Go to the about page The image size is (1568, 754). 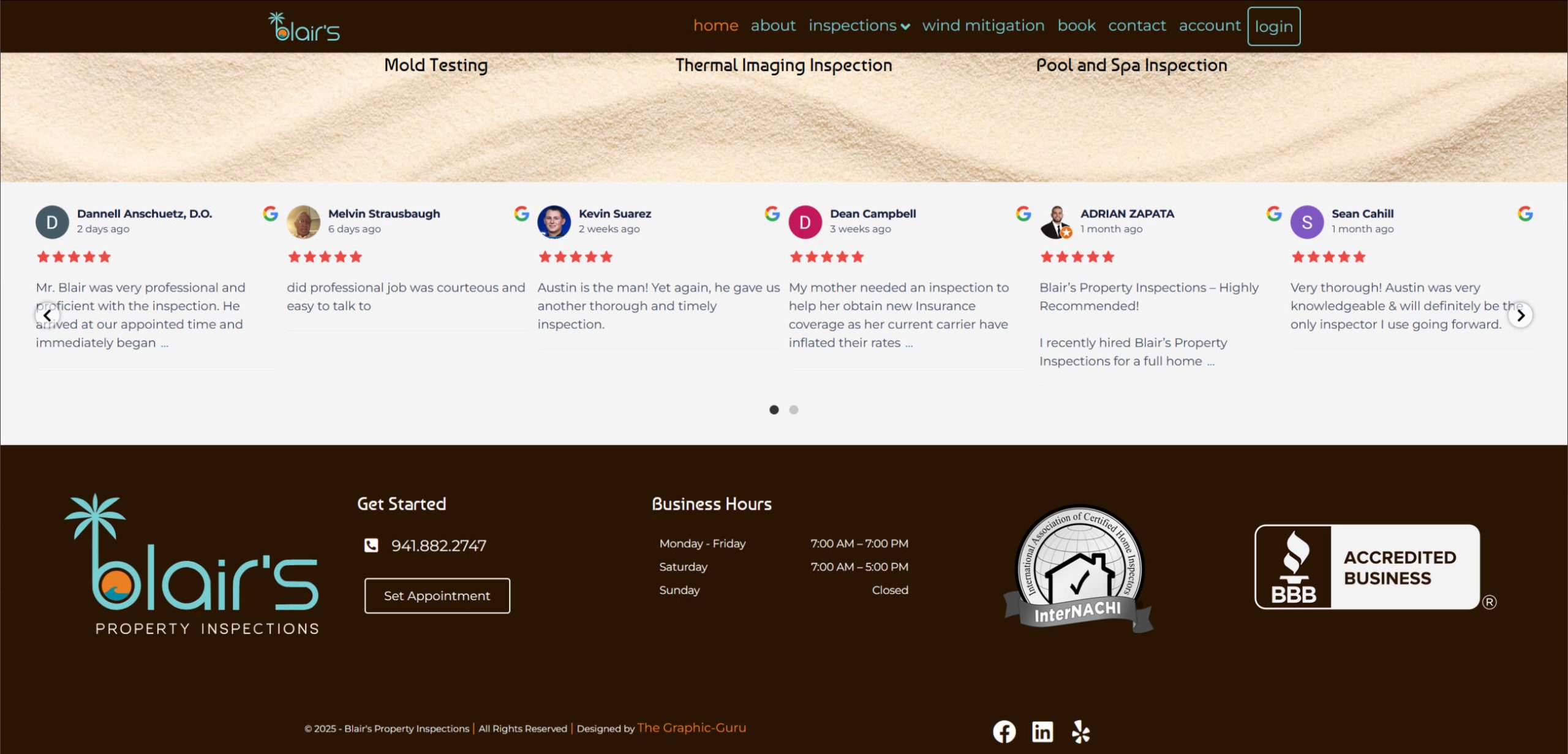point(773,26)
